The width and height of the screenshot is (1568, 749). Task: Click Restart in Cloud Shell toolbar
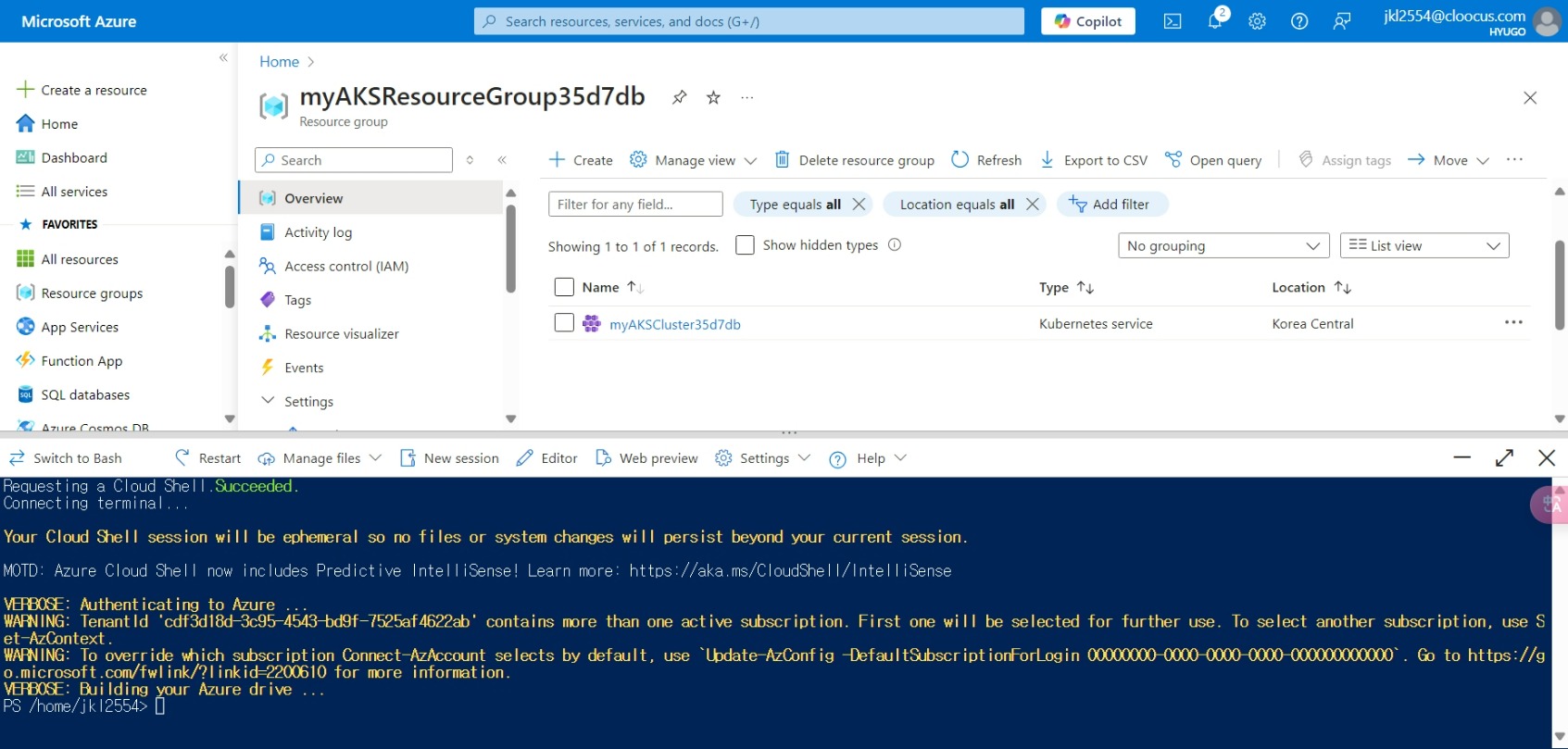207,457
